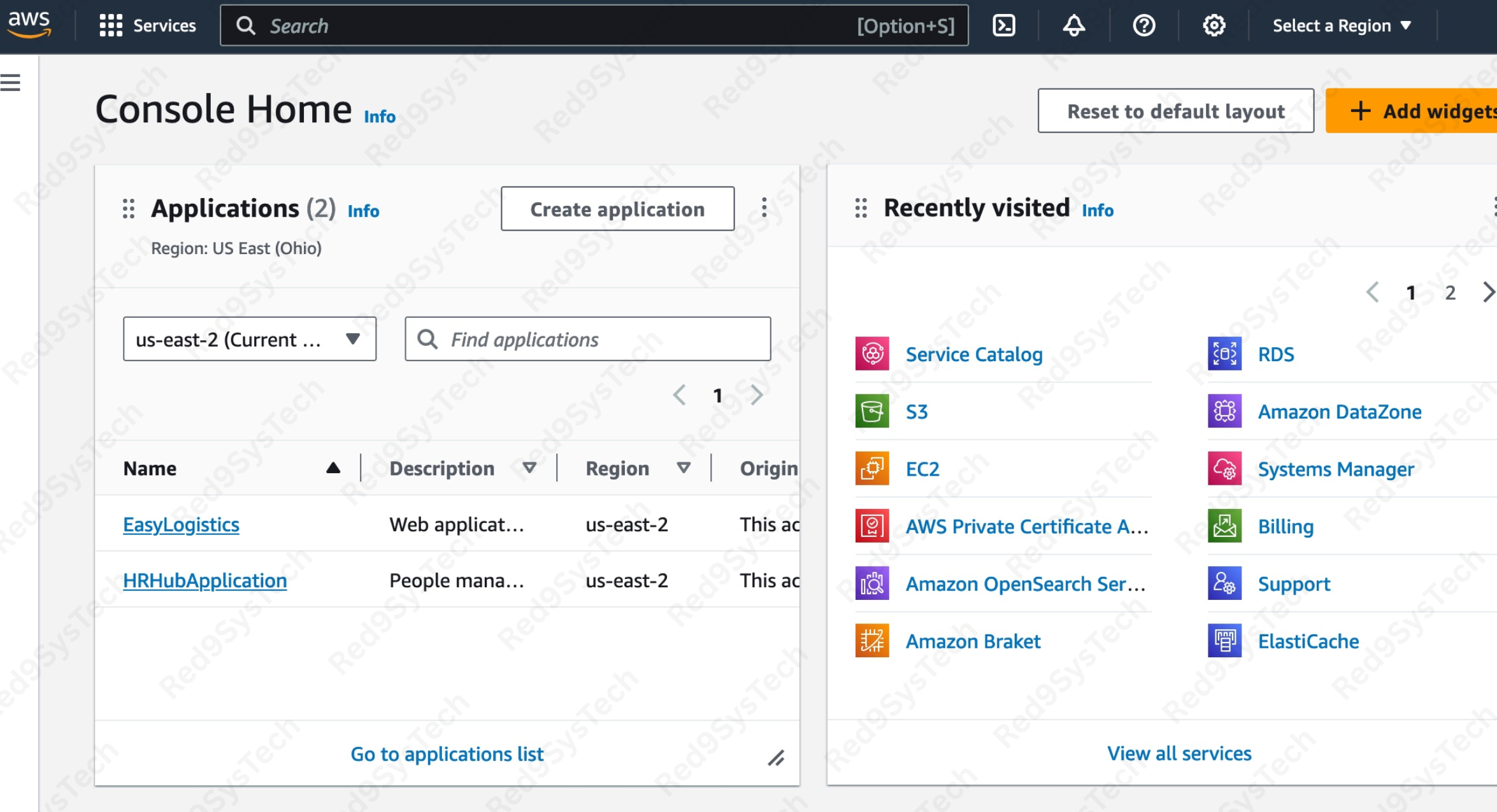This screenshot has height=812, width=1497.
Task: Select page 1 of Recently visited
Action: coord(1411,293)
